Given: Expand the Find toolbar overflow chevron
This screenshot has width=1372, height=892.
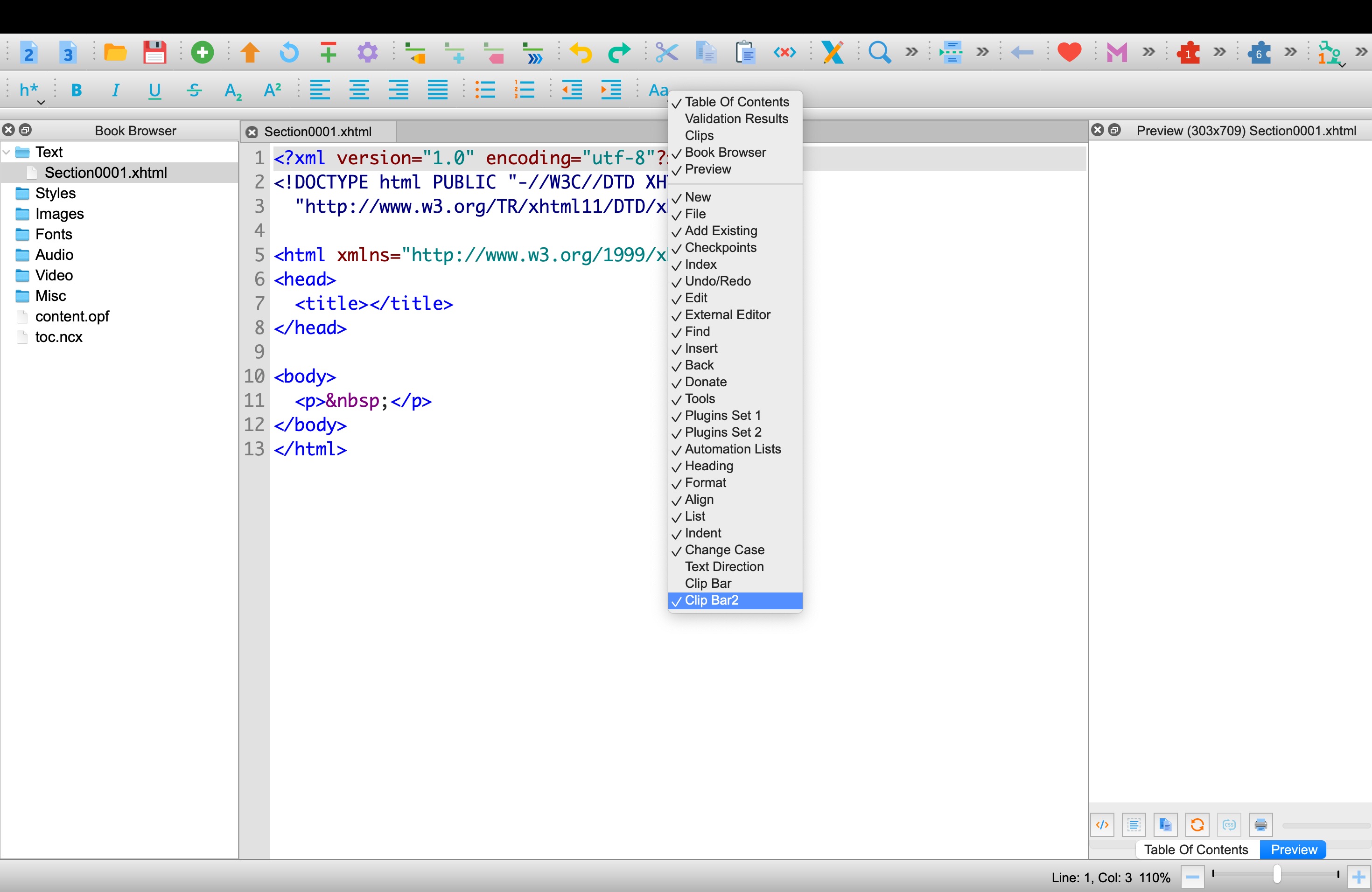Looking at the screenshot, I should point(911,52).
